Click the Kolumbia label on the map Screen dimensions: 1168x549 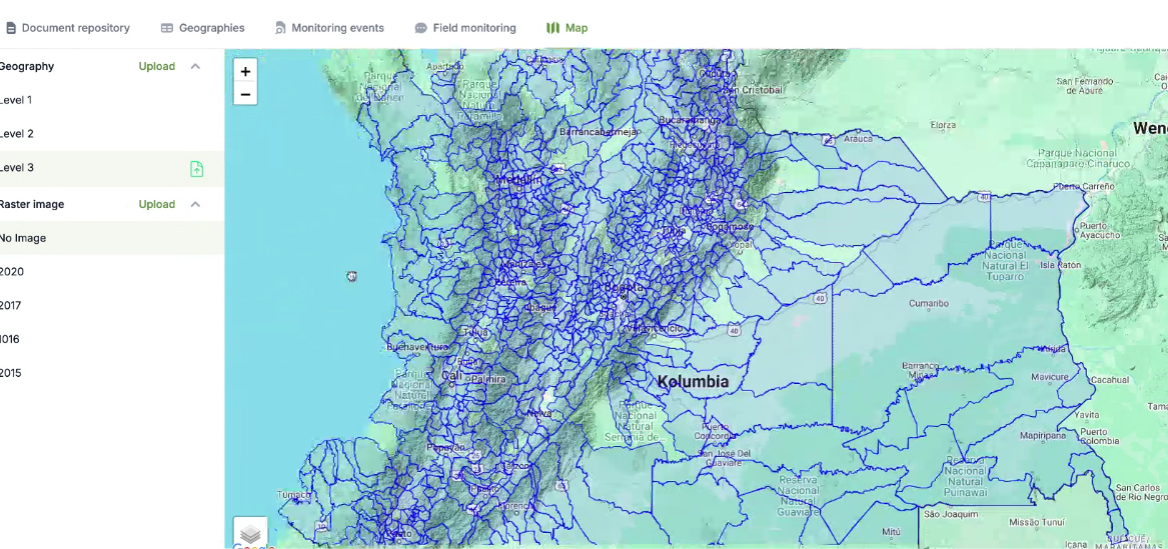click(693, 382)
